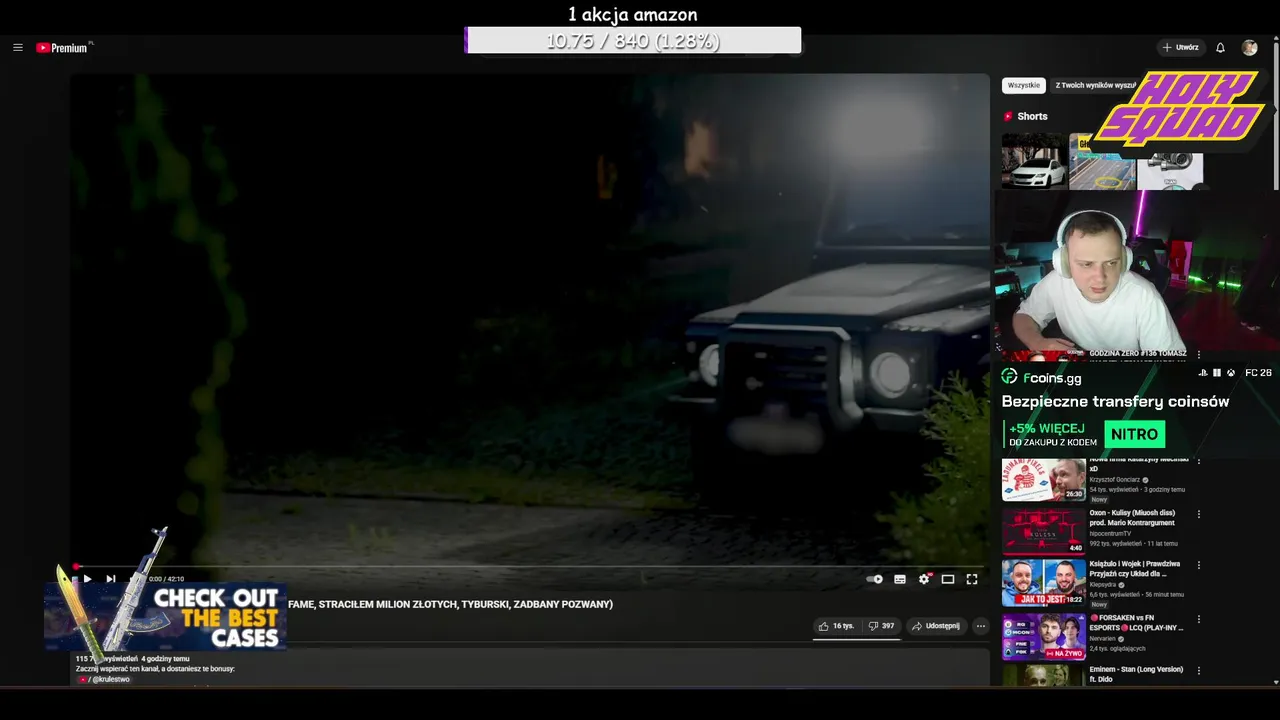This screenshot has width=1280, height=720.
Task: Toggle subtitles in the player
Action: [900, 579]
